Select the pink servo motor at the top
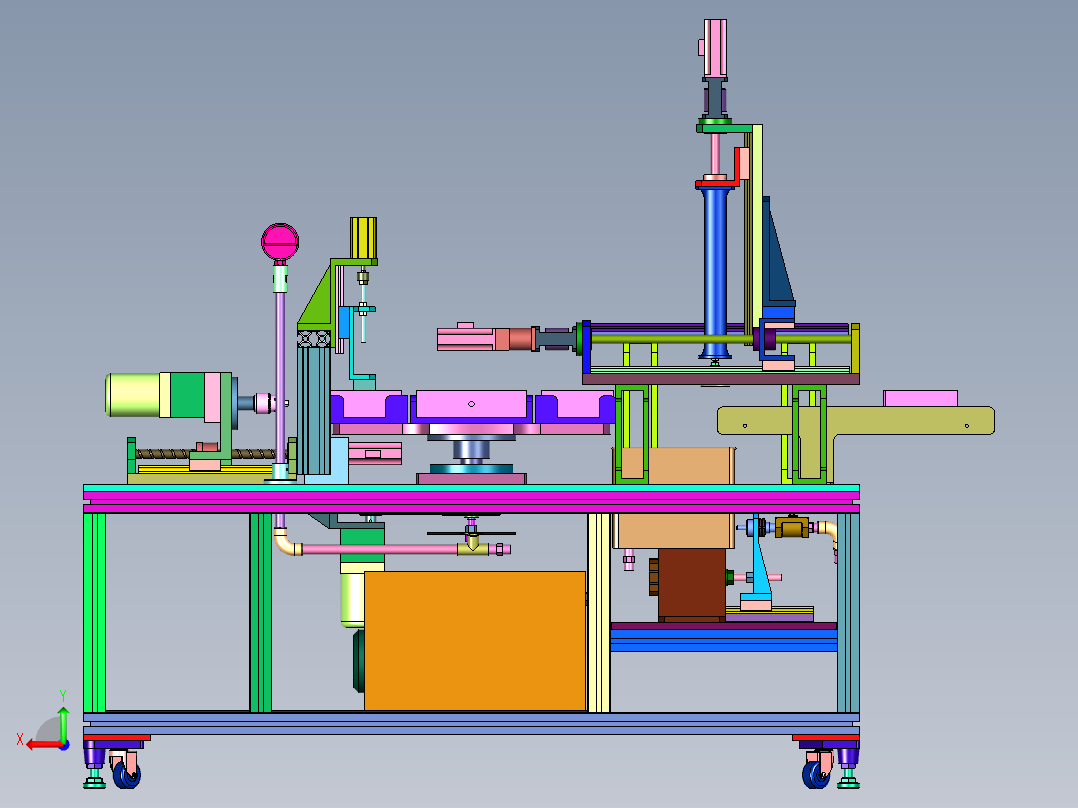The image size is (1078, 808). pos(714,47)
